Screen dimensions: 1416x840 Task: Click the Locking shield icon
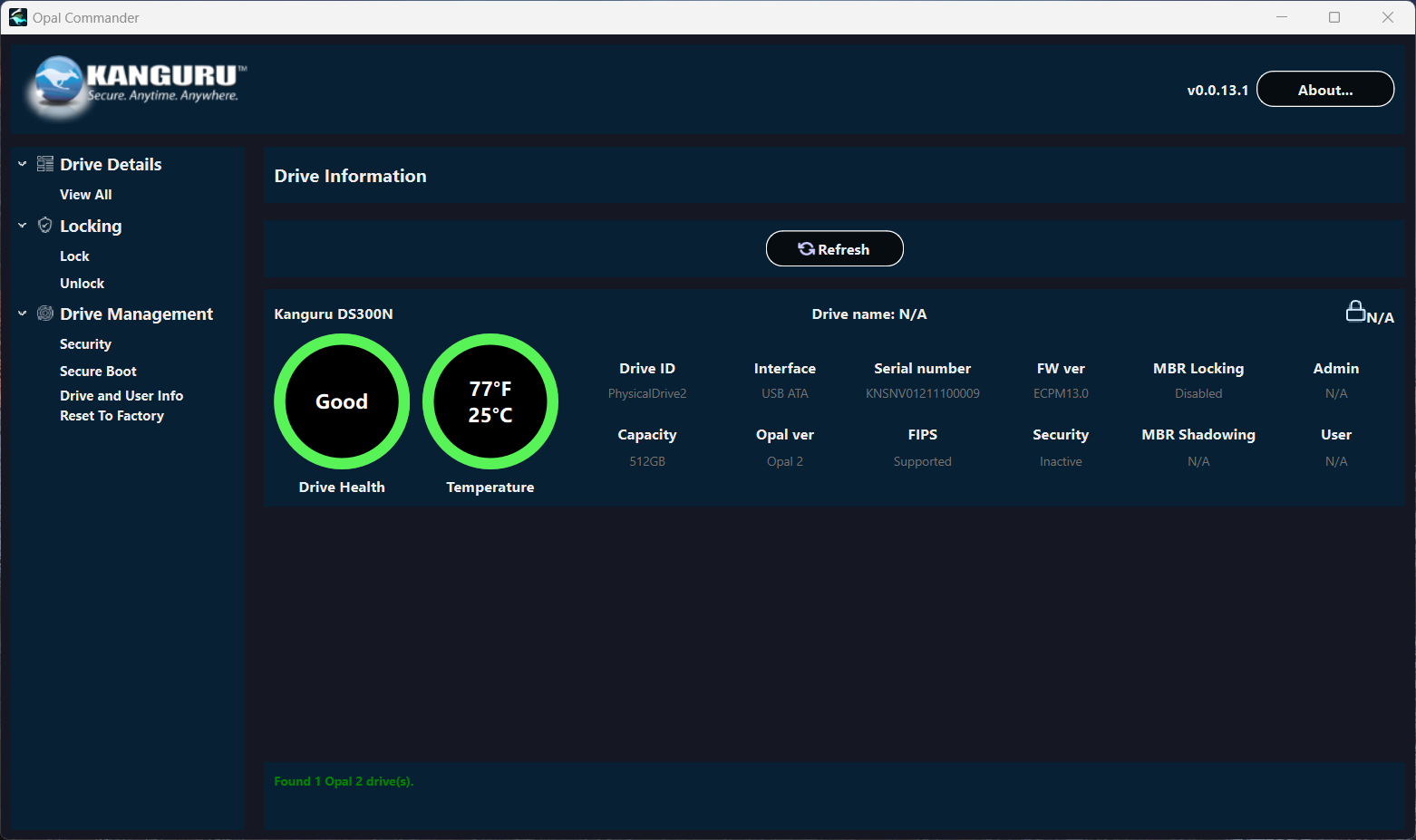pos(45,225)
